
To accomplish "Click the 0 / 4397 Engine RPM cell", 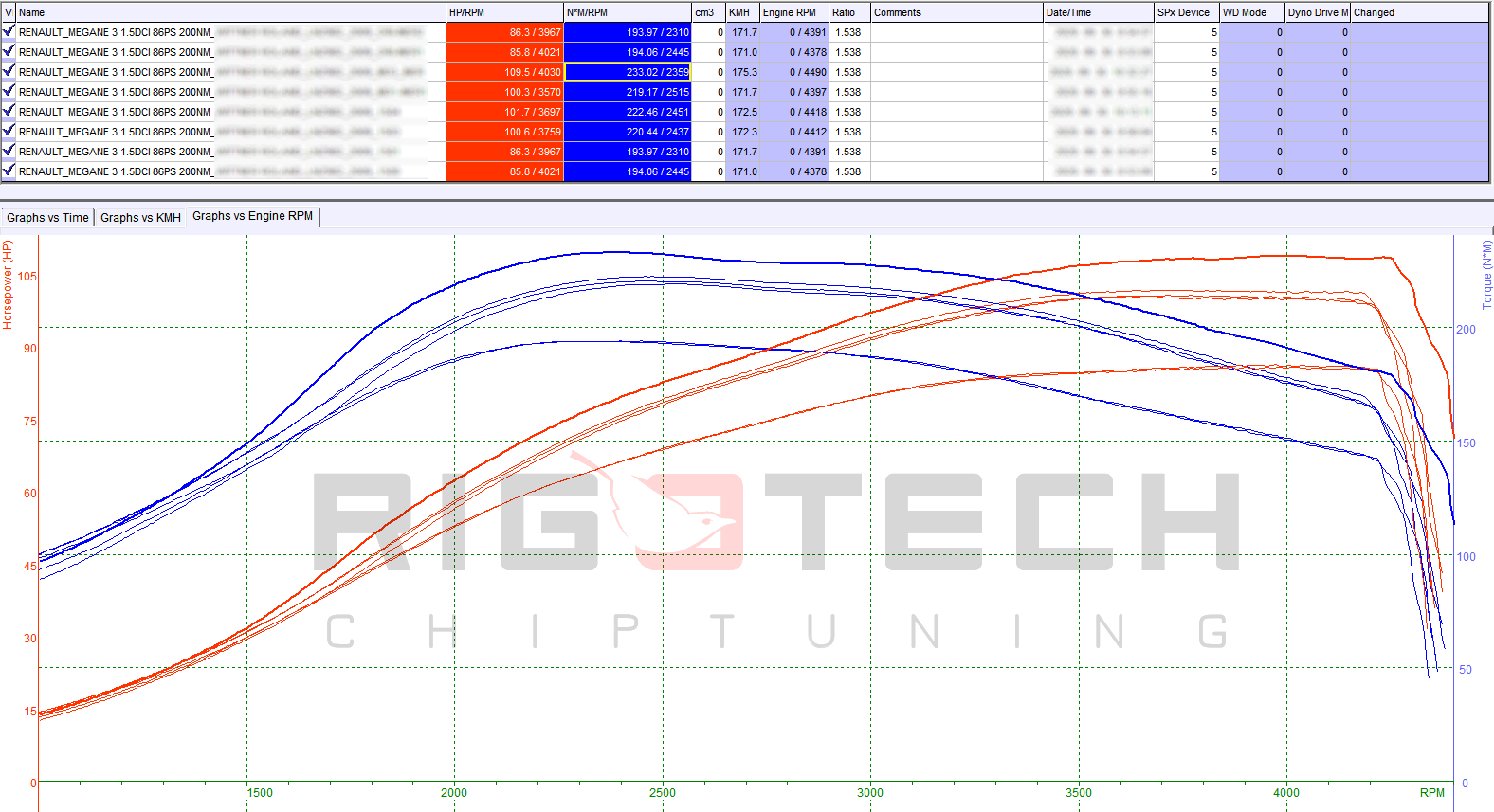I will click(x=794, y=92).
